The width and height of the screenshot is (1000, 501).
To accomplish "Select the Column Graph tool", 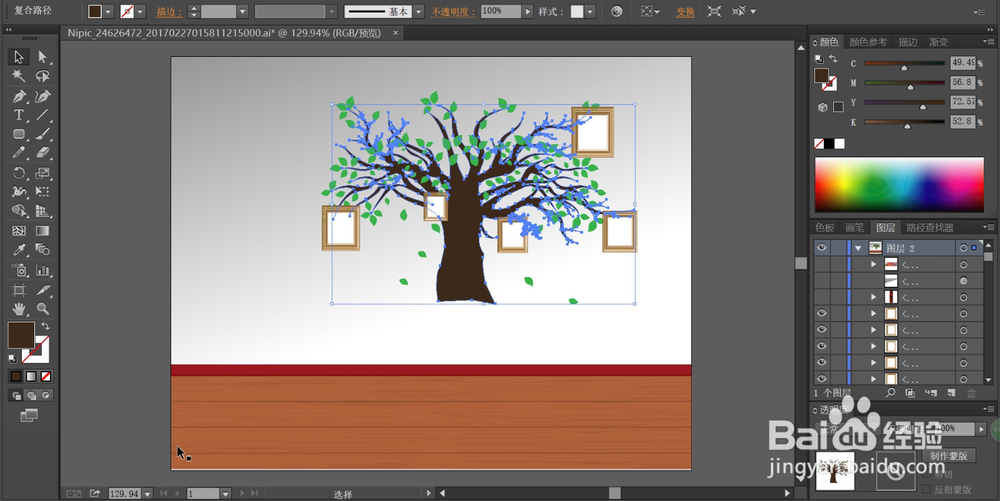I will pyautogui.click(x=43, y=270).
